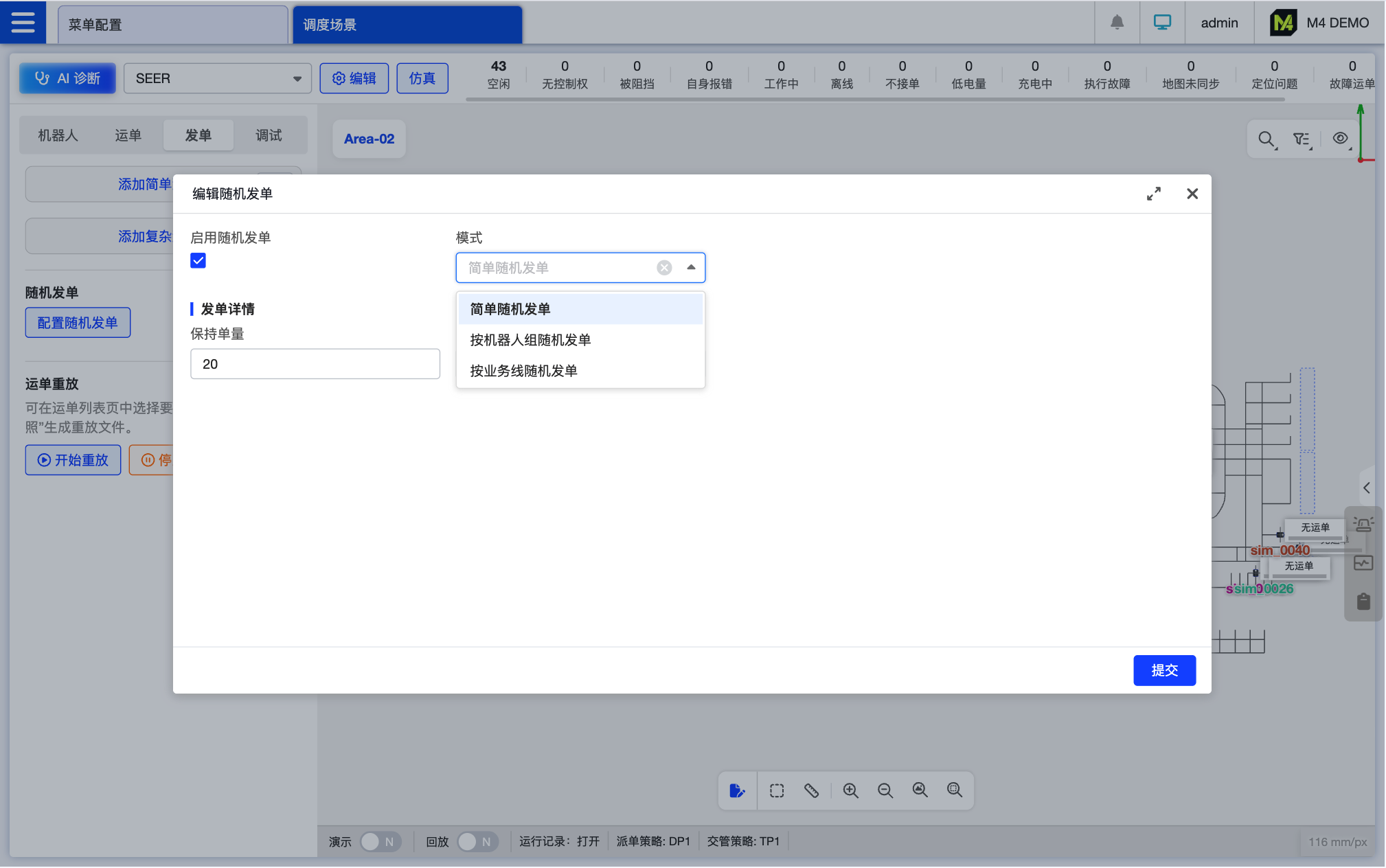Open the notification bell
Image resolution: width=1386 pixels, height=868 pixels.
[1117, 23]
